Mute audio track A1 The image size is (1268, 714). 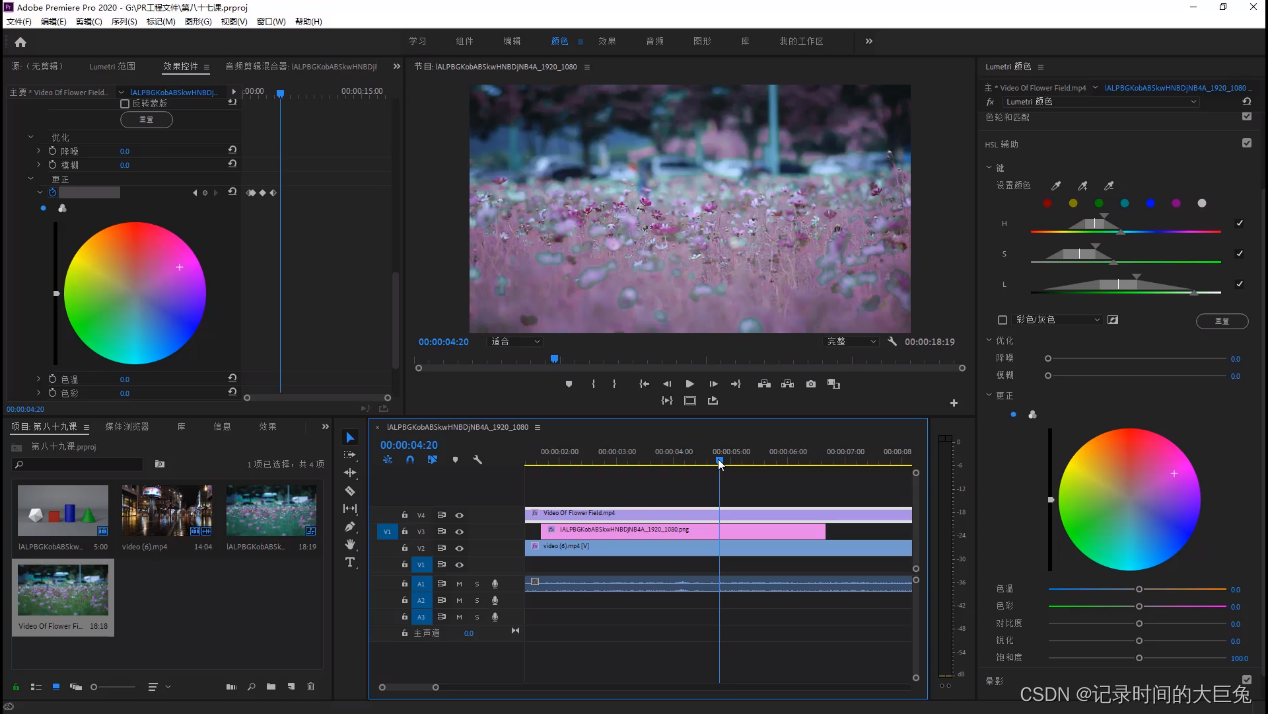(459, 584)
